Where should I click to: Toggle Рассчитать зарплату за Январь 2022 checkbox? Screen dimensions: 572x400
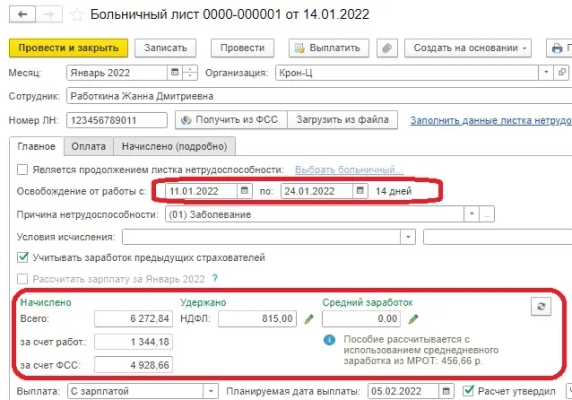[23, 279]
